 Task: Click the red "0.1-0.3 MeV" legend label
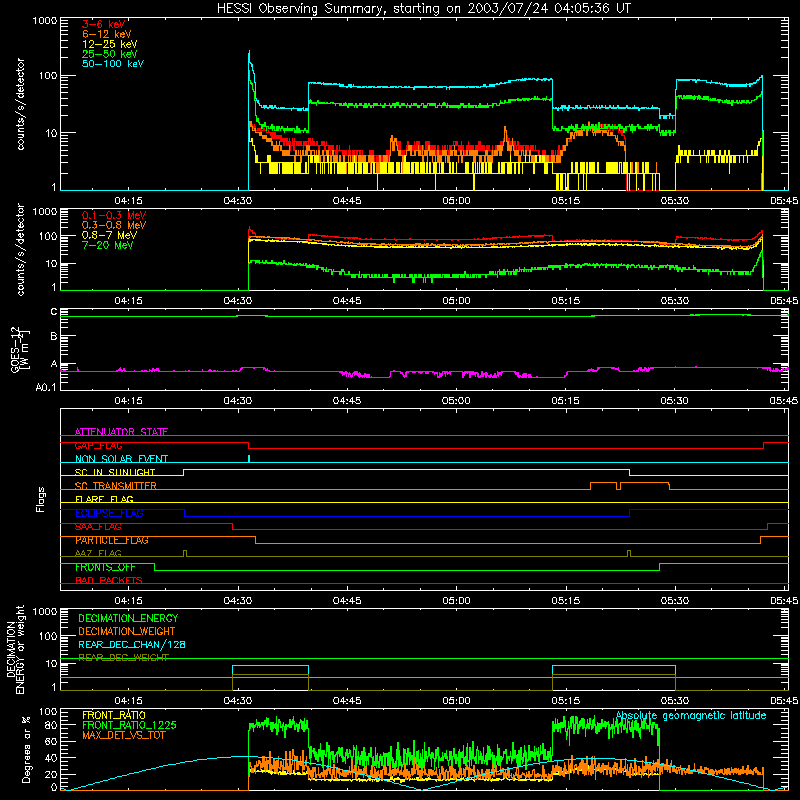click(114, 215)
